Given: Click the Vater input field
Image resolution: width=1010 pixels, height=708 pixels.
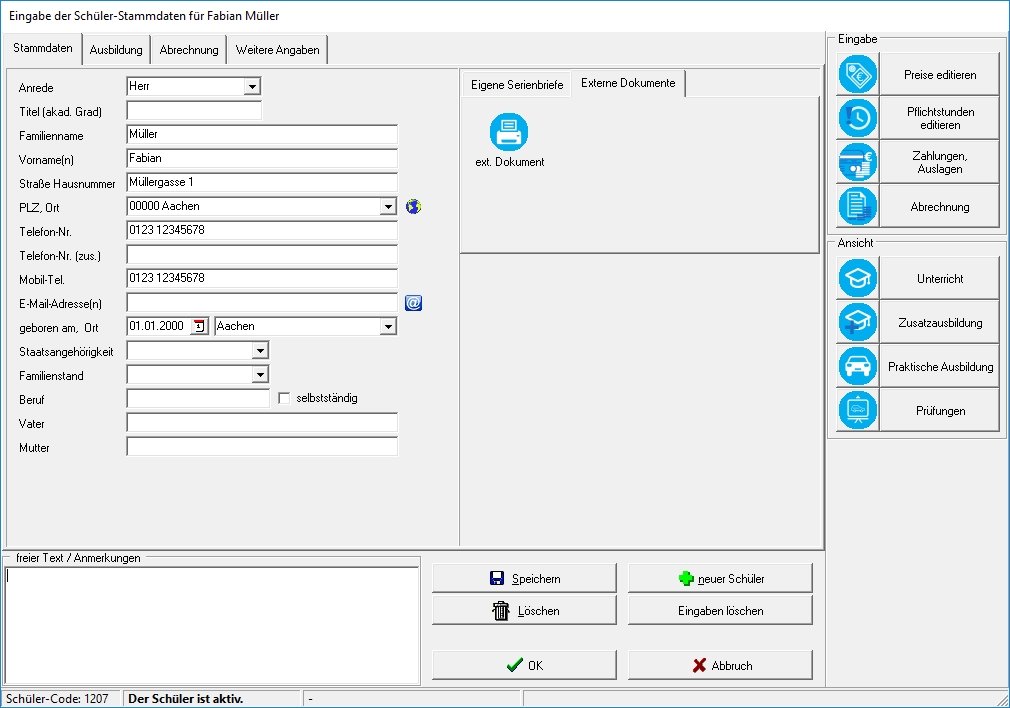Looking at the screenshot, I should coord(262,423).
